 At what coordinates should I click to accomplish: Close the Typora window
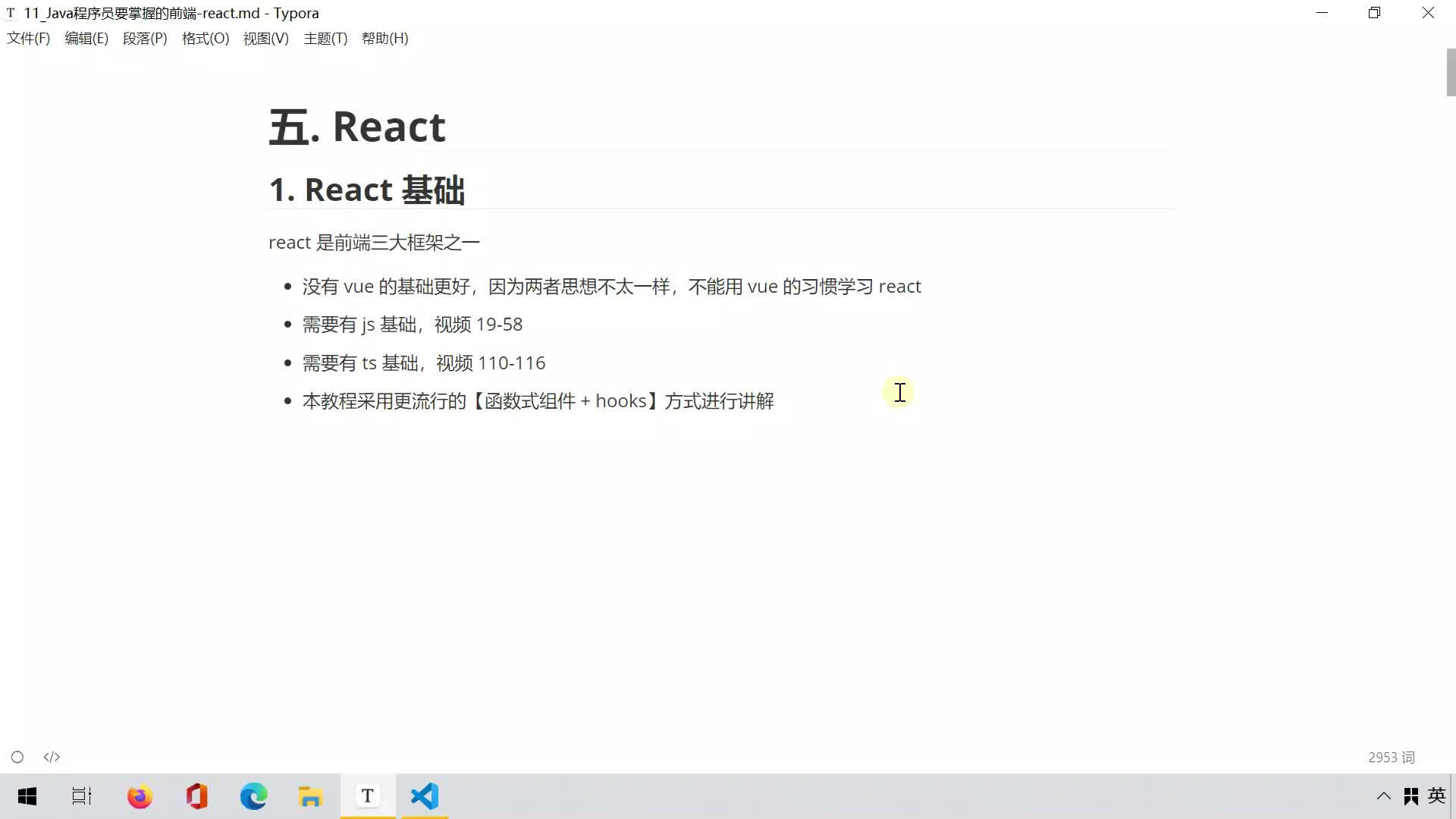point(1428,13)
